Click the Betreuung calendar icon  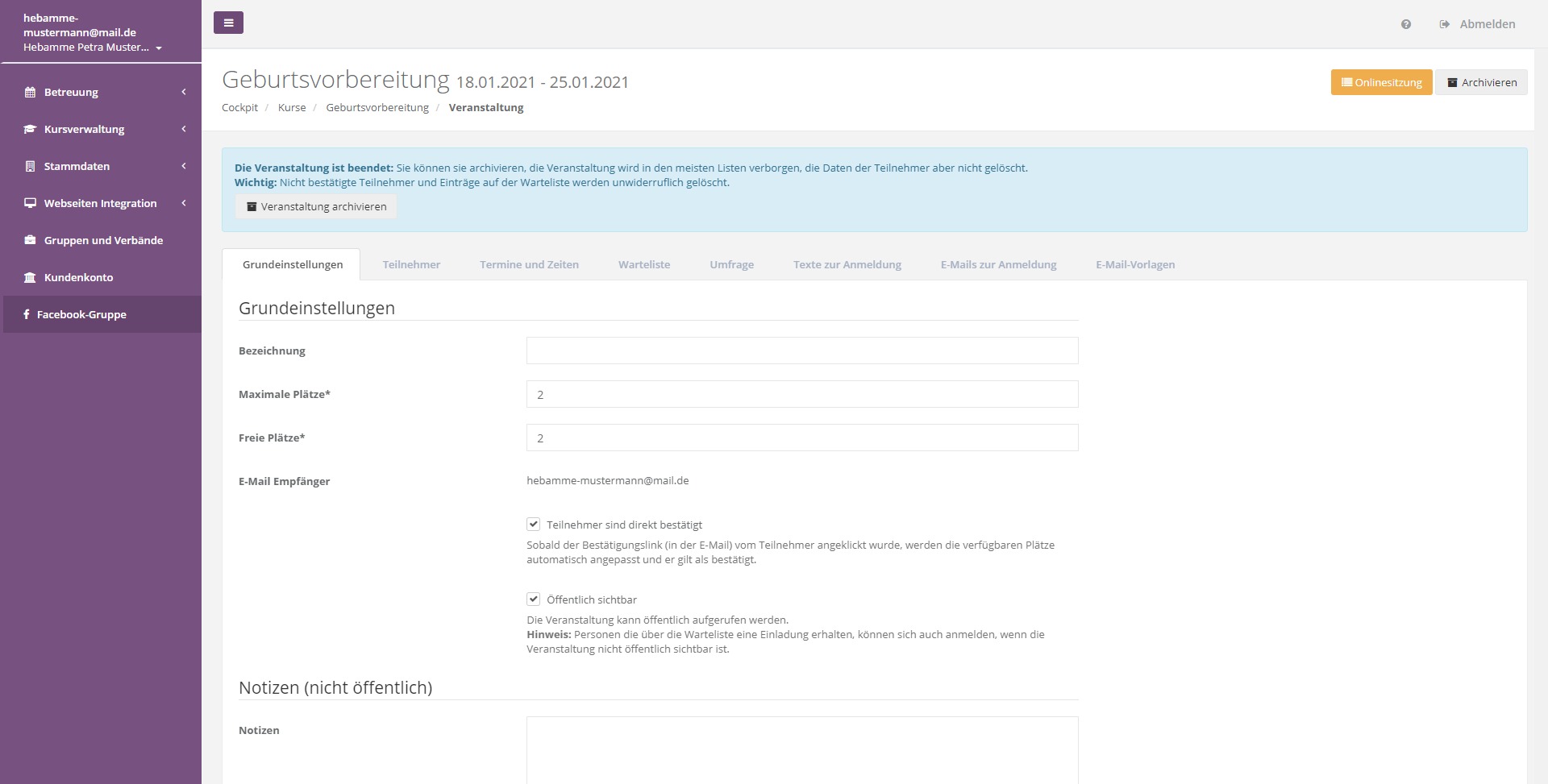pyautogui.click(x=30, y=92)
